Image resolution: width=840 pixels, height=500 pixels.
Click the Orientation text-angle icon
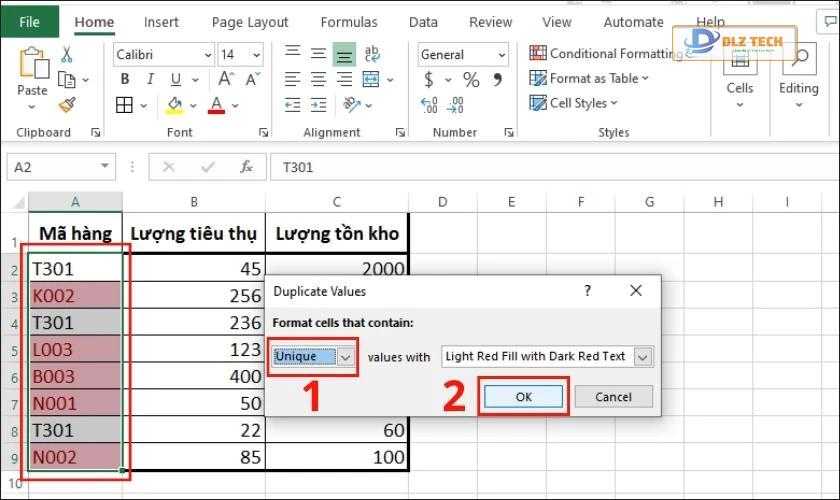[351, 105]
